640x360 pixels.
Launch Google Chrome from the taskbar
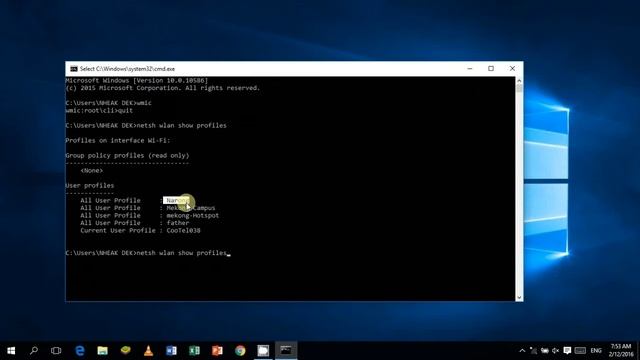pyautogui.click(x=240, y=350)
